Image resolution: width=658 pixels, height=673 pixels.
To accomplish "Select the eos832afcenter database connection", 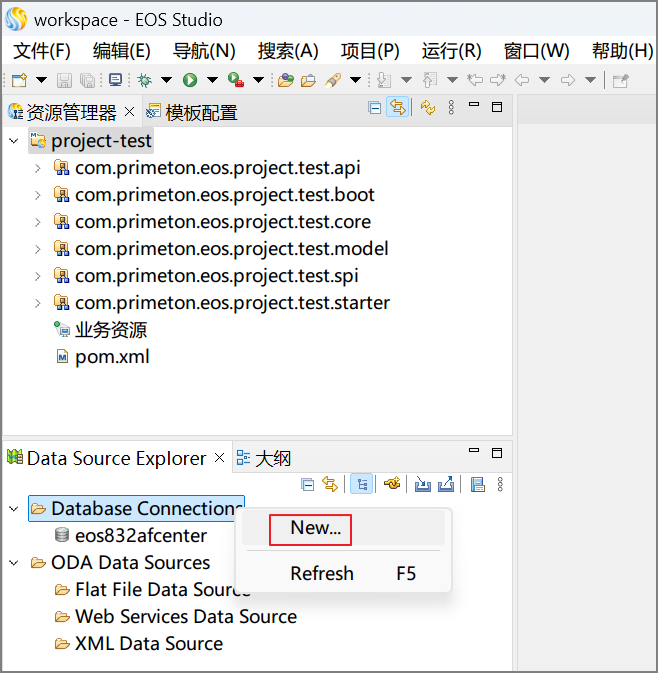I will pyautogui.click(x=127, y=536).
